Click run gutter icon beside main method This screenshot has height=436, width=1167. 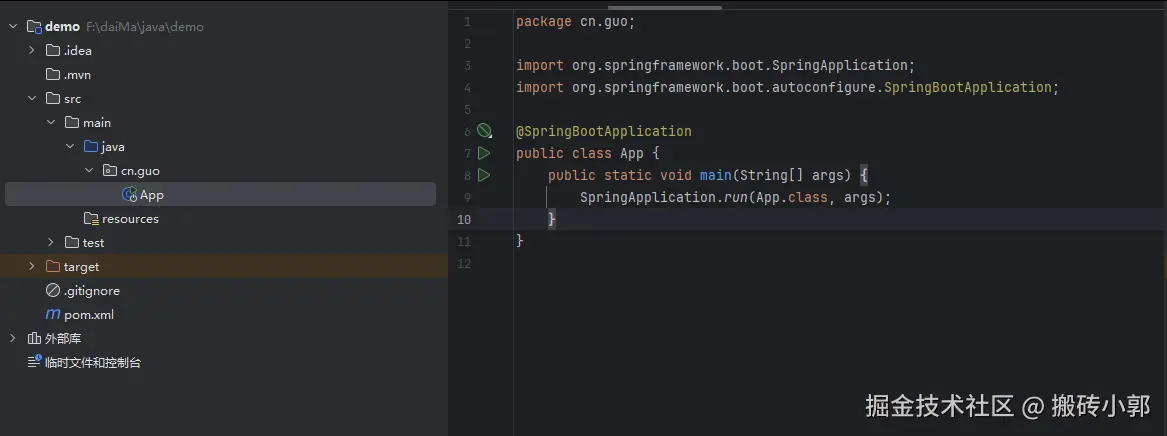click(484, 175)
